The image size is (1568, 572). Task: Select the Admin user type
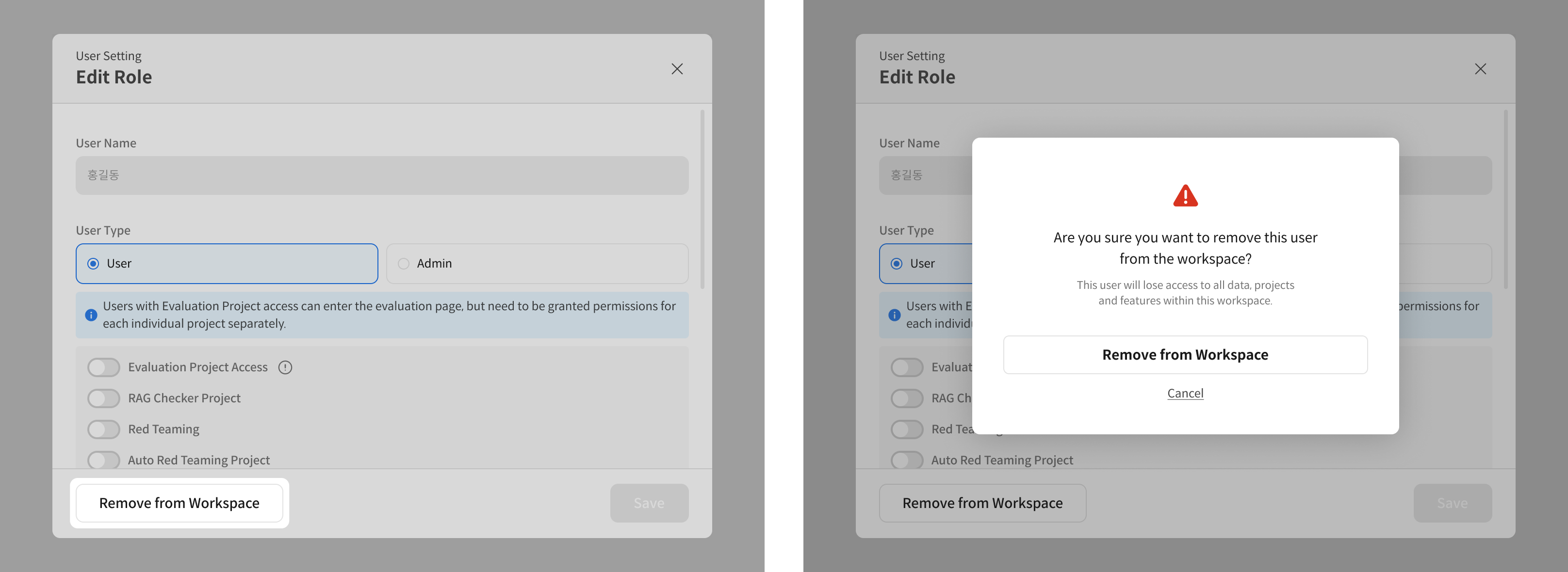pyautogui.click(x=404, y=264)
